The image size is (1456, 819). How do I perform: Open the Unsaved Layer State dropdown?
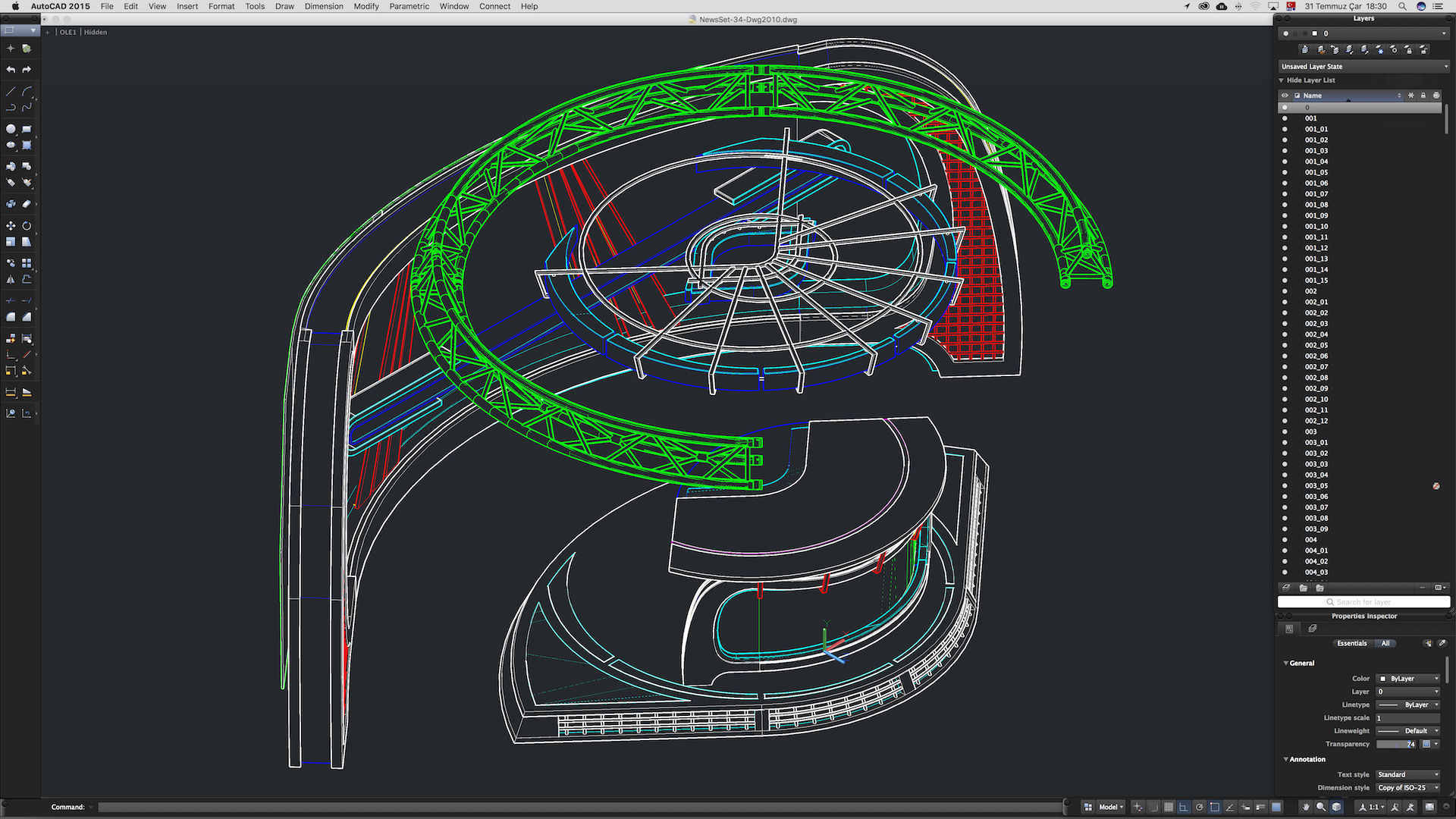coord(1363,67)
